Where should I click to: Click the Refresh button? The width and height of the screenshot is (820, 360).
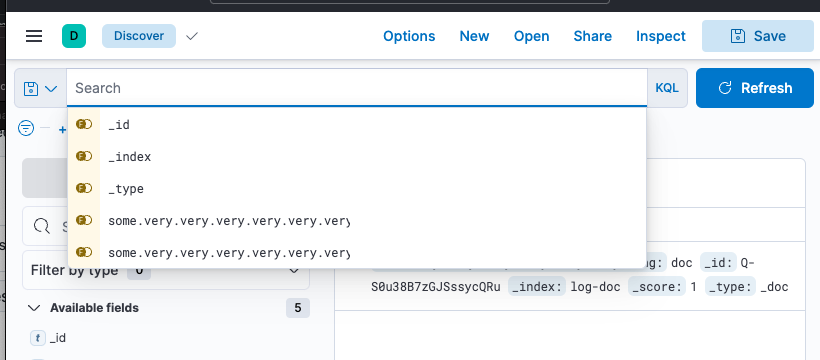pyautogui.click(x=755, y=88)
